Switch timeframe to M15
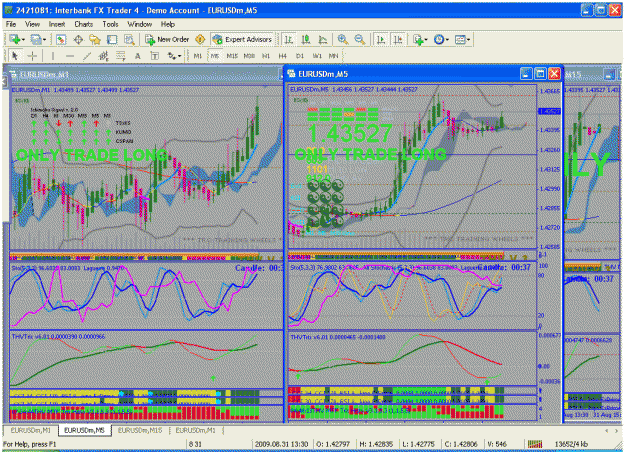Image resolution: width=625 pixels, height=452 pixels. [232, 56]
